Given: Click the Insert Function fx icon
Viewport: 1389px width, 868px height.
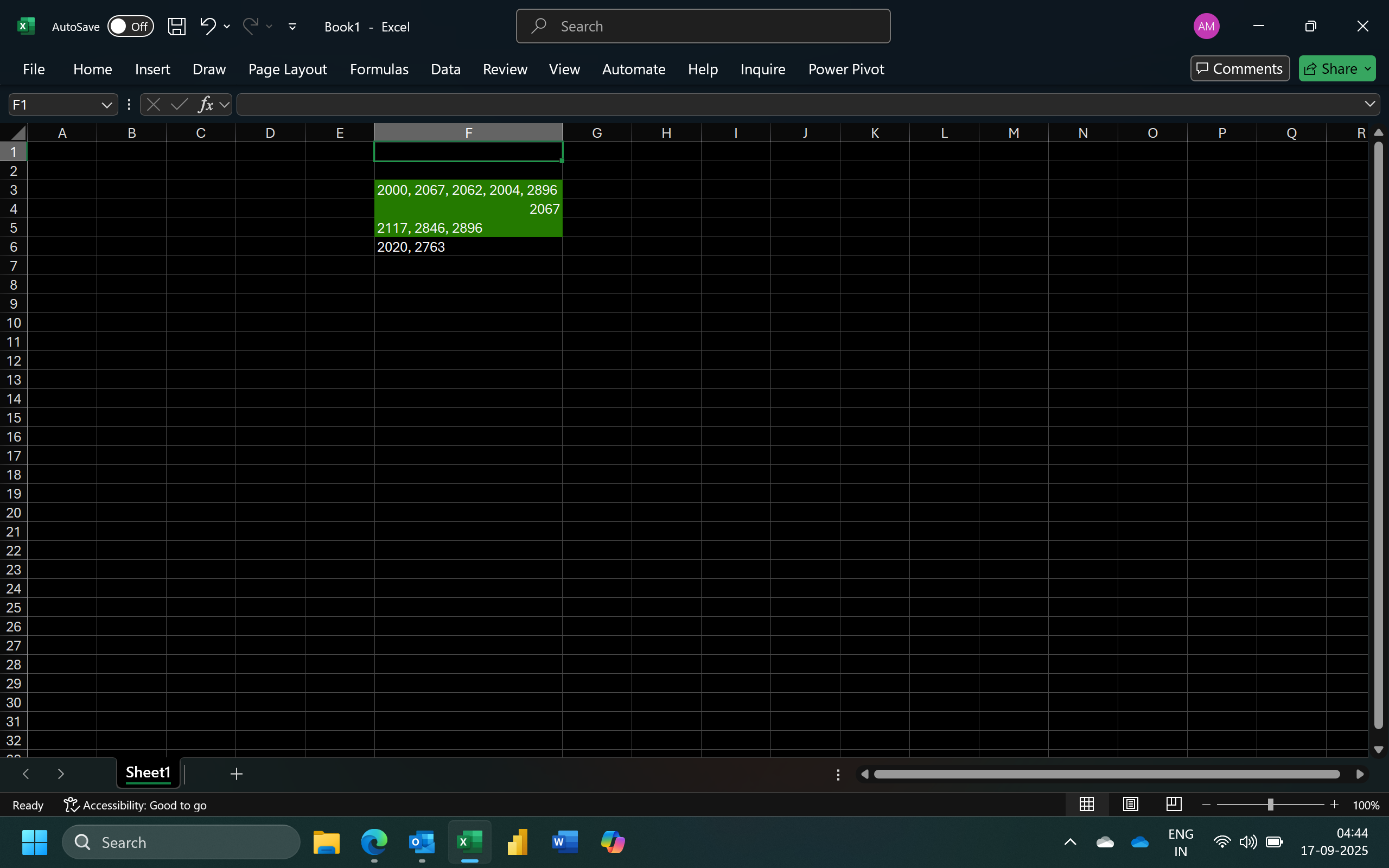Looking at the screenshot, I should click(206, 105).
